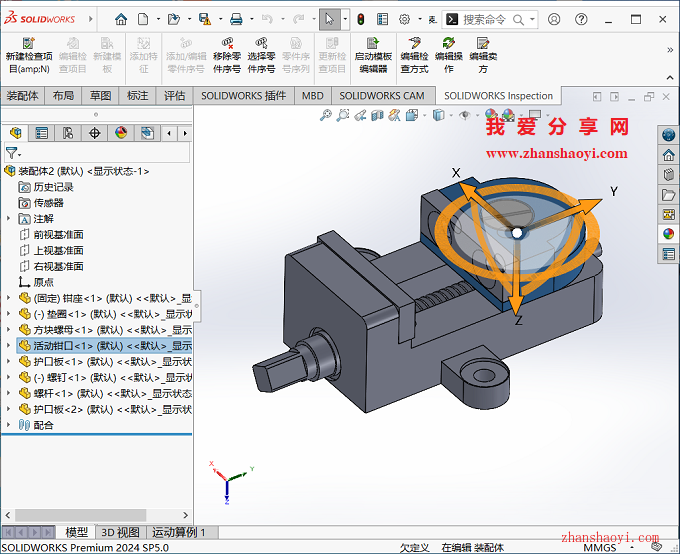Open 3D 视图 bottom tab

(120, 532)
